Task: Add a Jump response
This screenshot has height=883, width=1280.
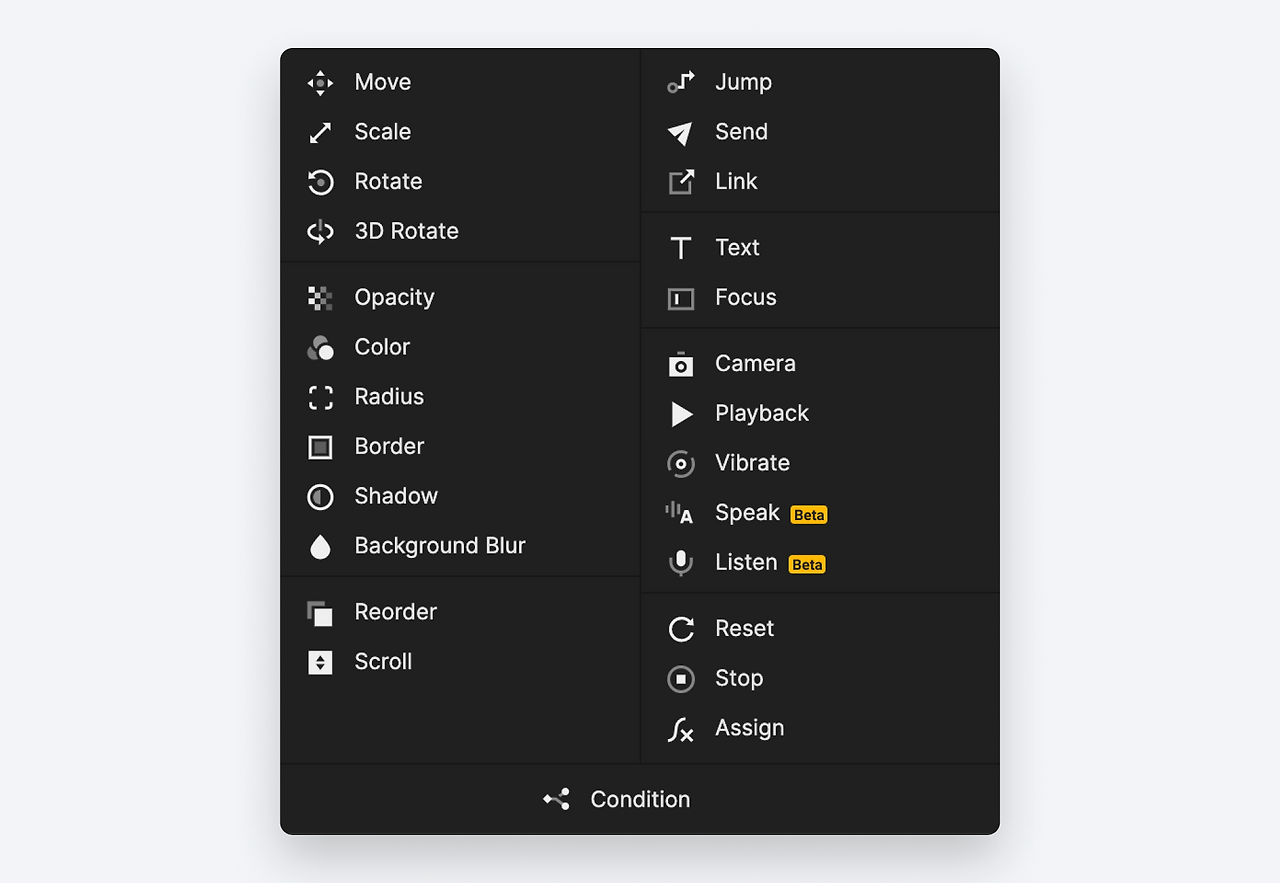Action: coord(743,83)
